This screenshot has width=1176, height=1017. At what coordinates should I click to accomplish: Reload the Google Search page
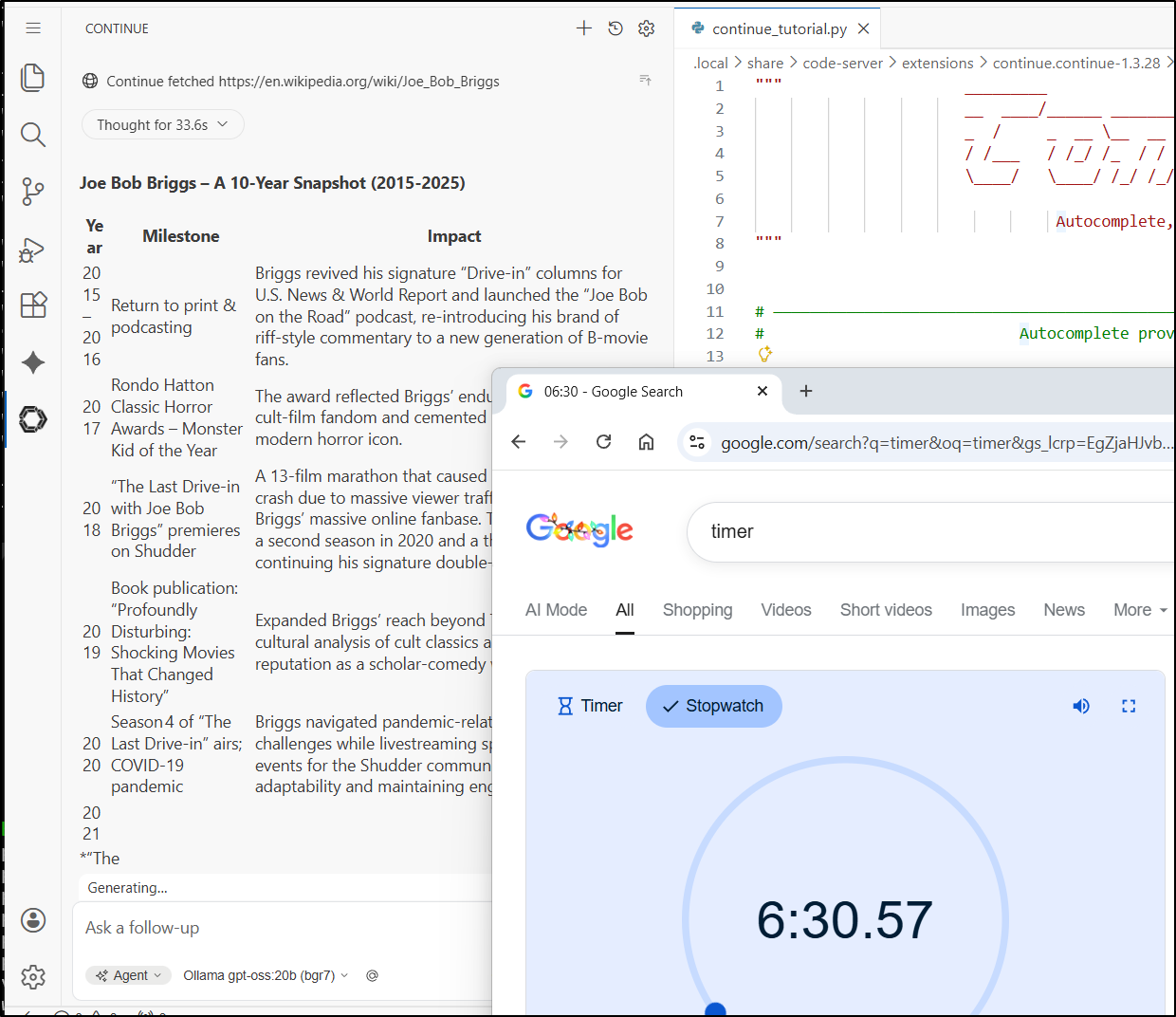point(603,441)
